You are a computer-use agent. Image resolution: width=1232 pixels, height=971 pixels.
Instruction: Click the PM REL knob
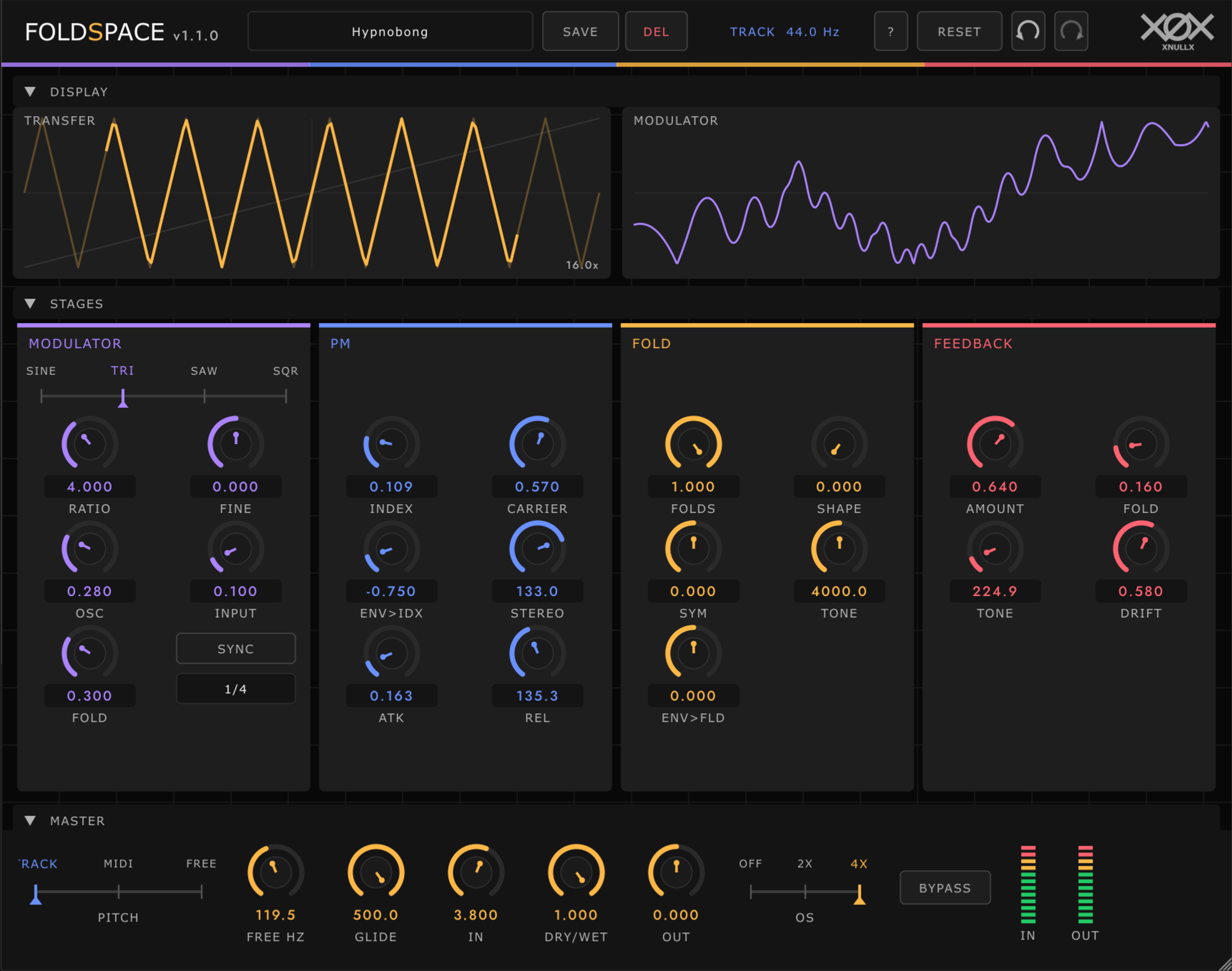point(537,653)
